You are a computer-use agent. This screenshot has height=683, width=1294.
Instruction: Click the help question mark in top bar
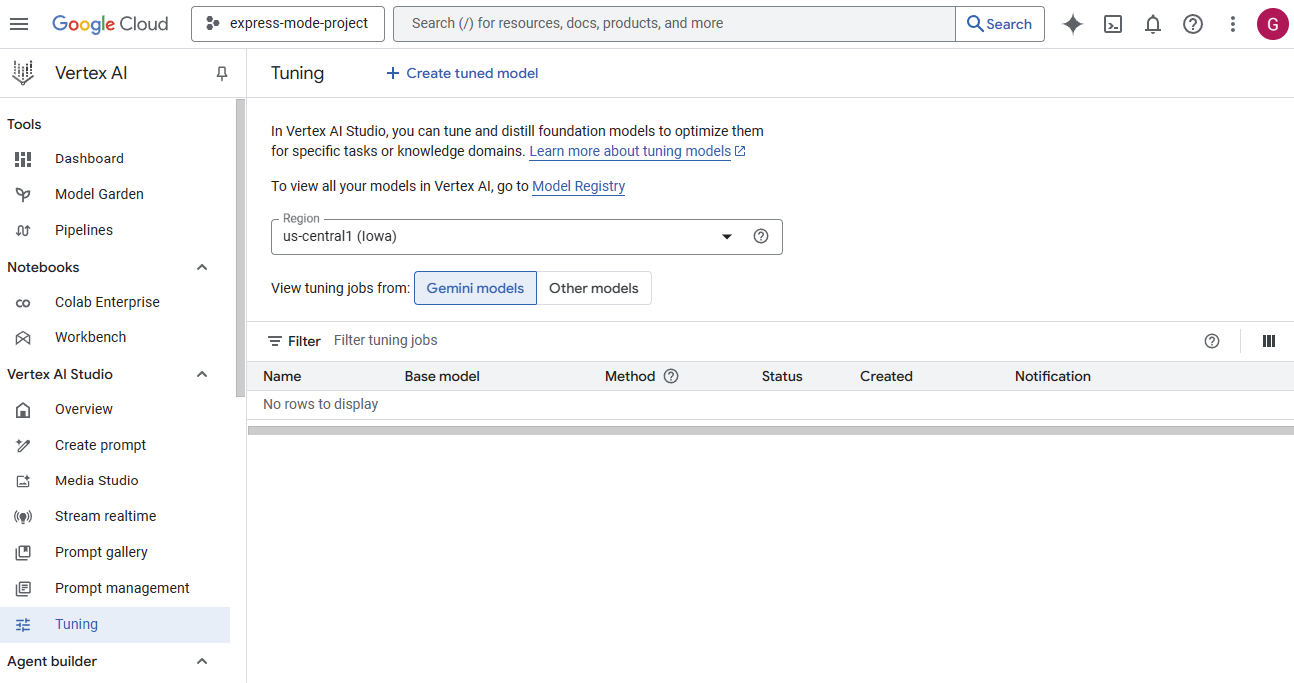coord(1193,24)
